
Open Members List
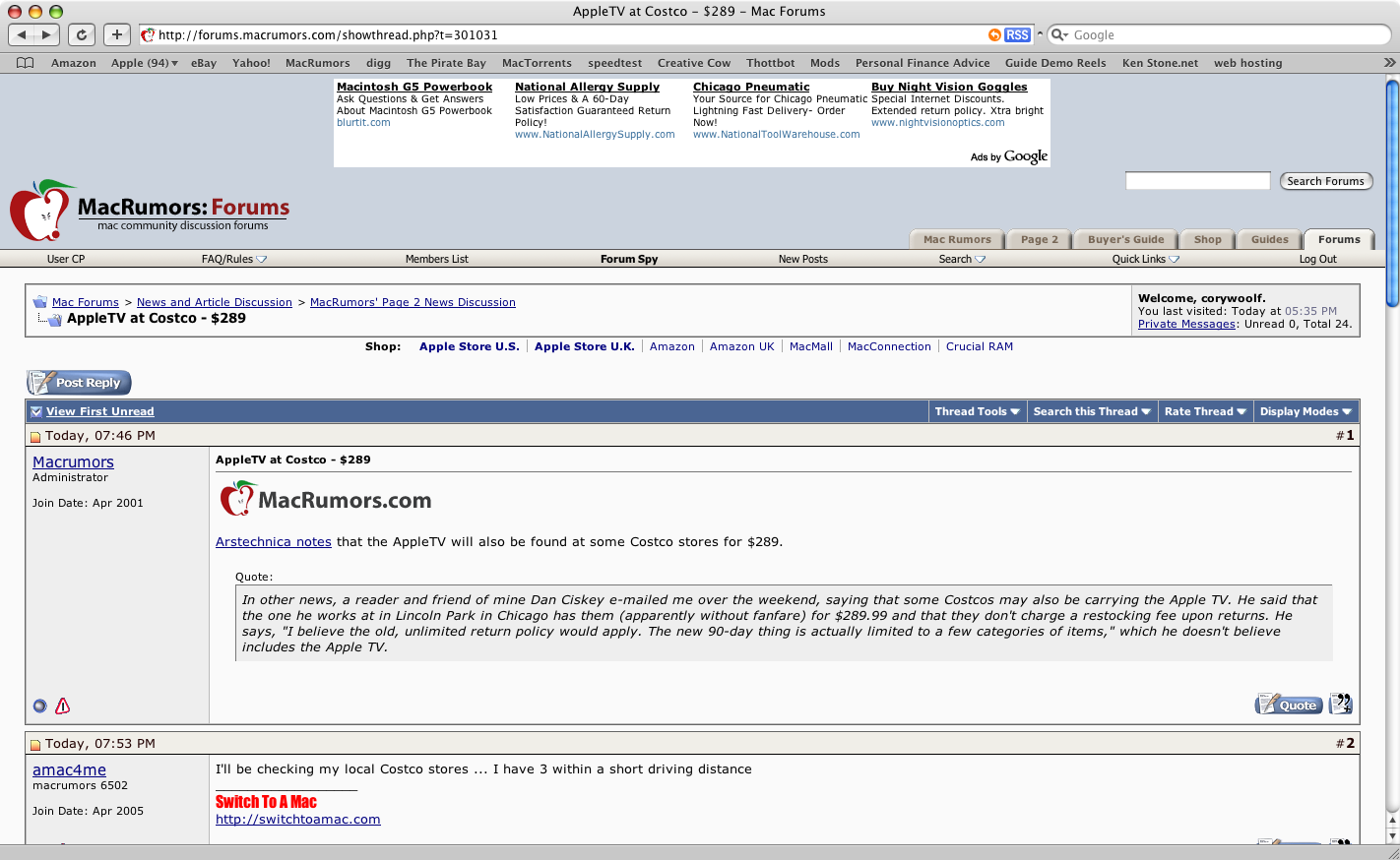pos(437,259)
